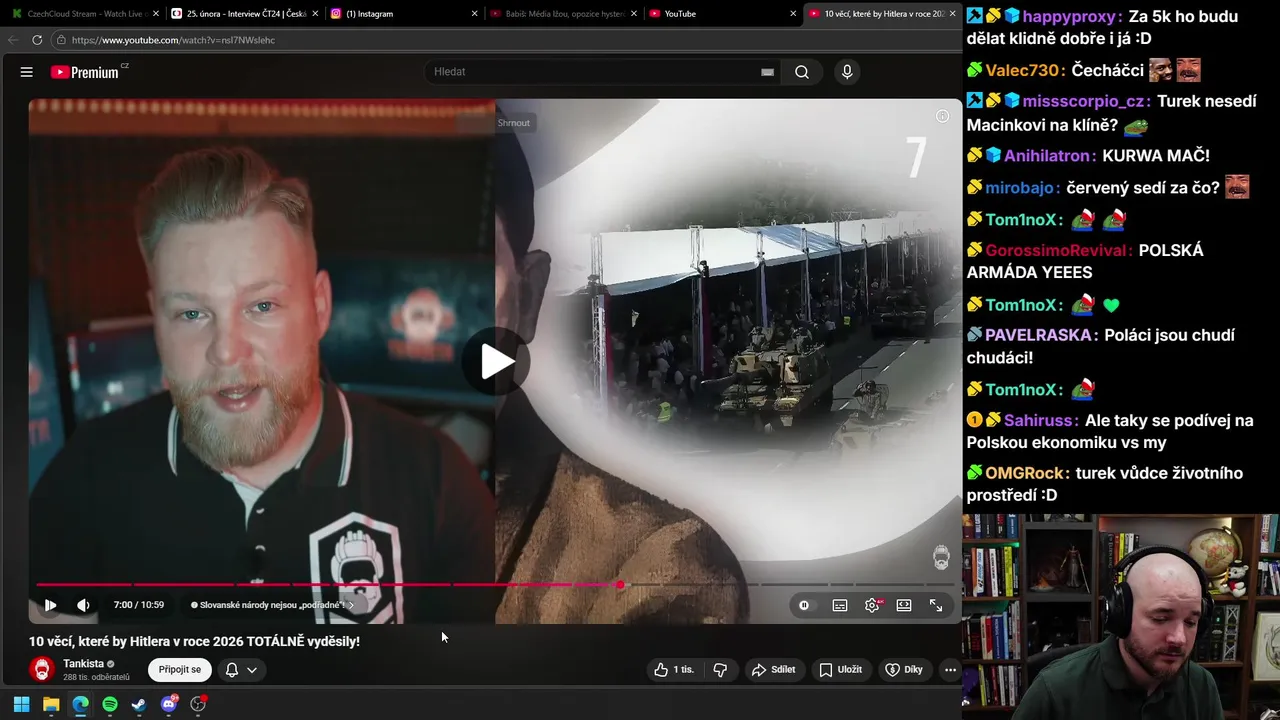Open the video info card icon
The image size is (1280, 720).
pos(942,116)
